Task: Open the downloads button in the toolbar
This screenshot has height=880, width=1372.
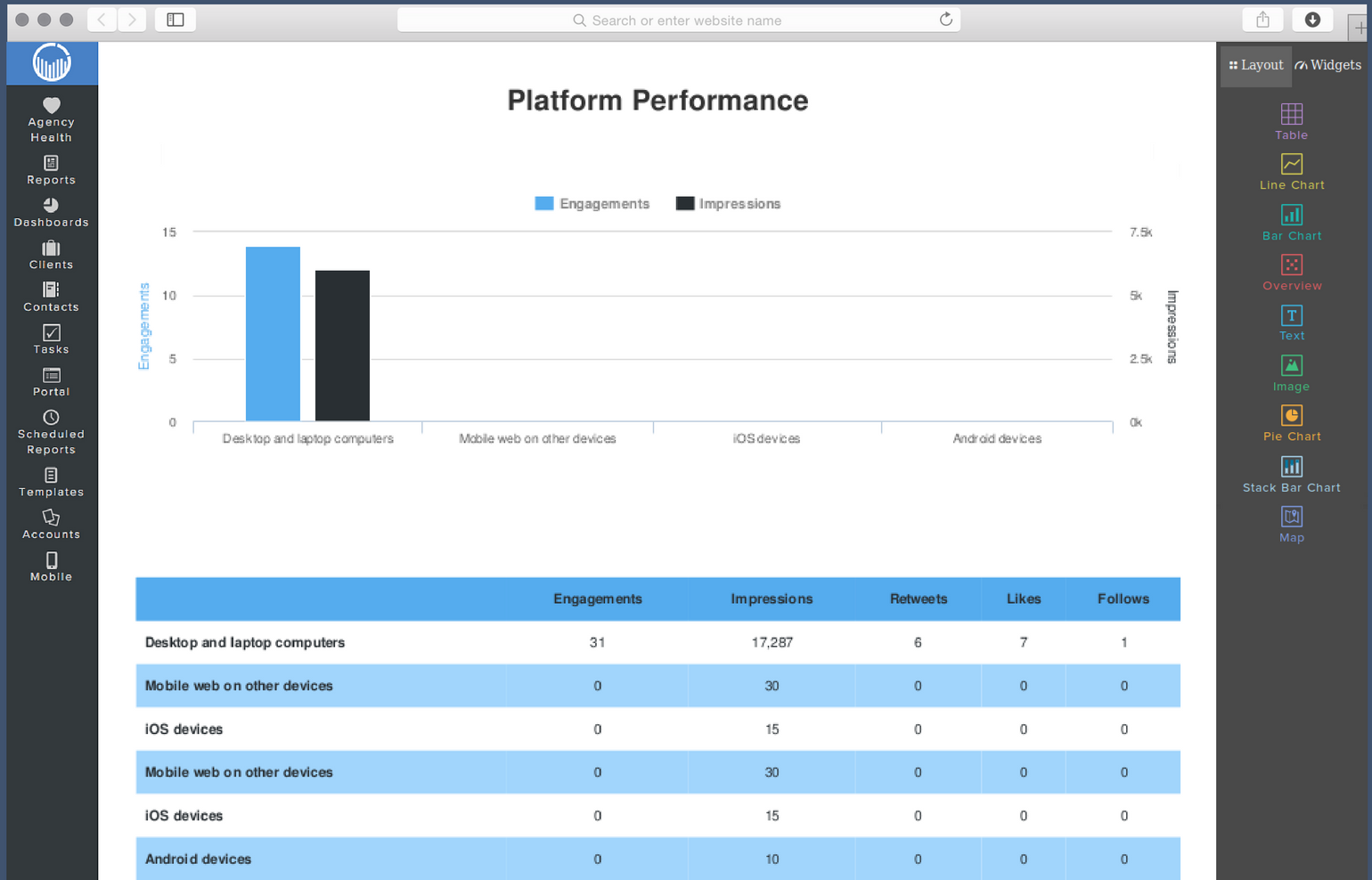Action: coord(1312,19)
